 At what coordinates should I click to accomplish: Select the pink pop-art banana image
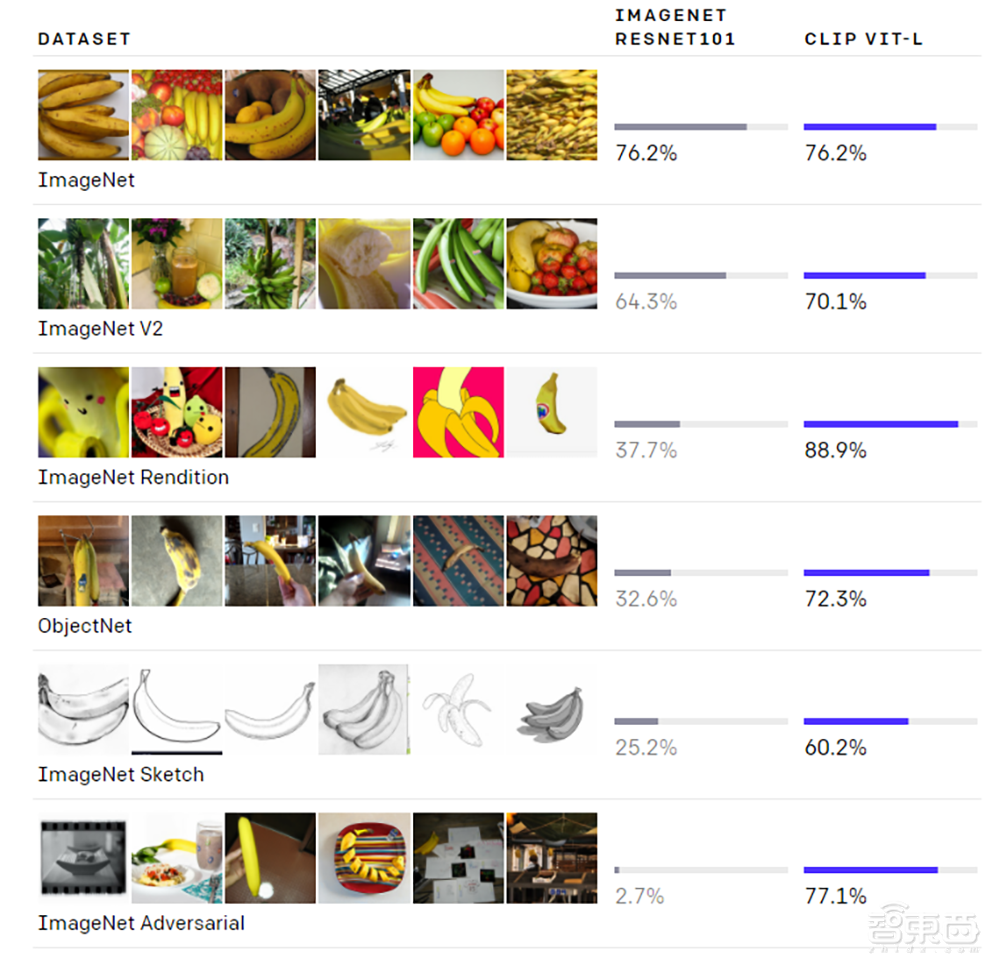click(x=457, y=412)
